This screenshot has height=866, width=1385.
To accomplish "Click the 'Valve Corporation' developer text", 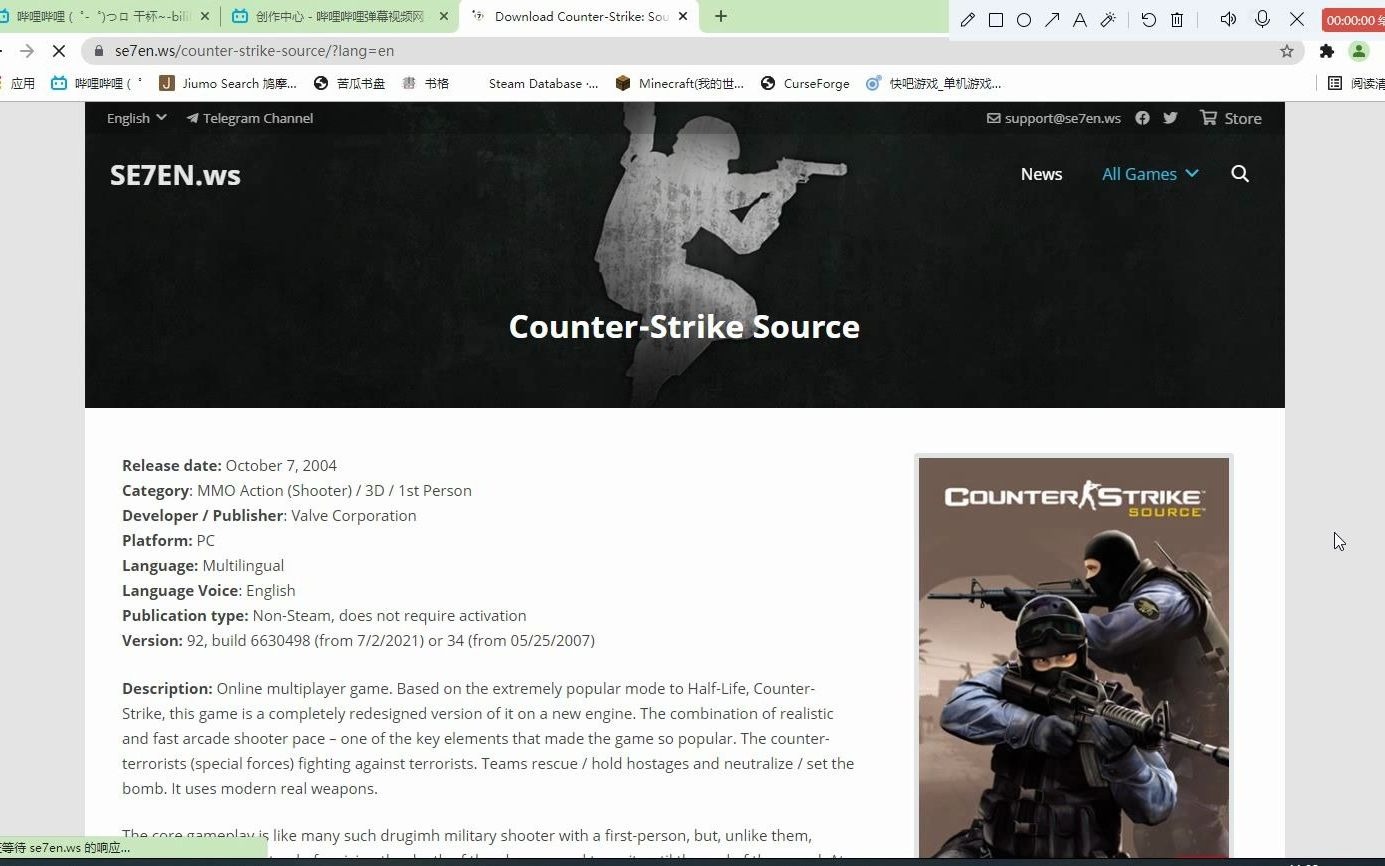I will (x=354, y=515).
